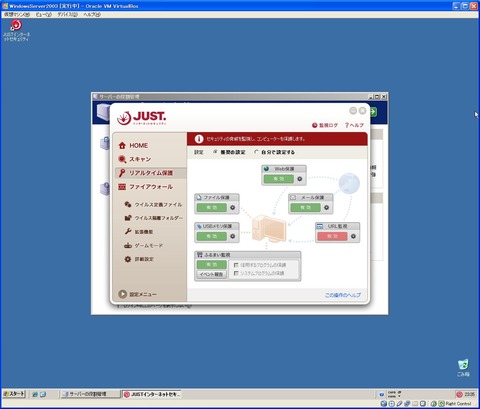The width and height of the screenshot is (480, 409).
Task: Open デバイス menu in VirtualBox
Action: coord(68,14)
